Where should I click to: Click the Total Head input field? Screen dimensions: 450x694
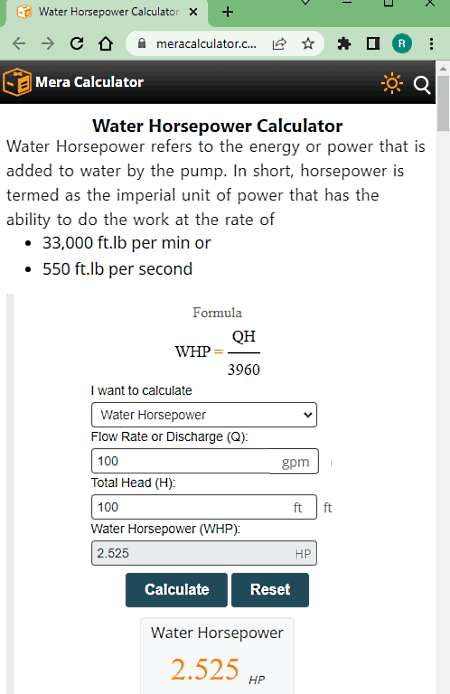tap(204, 507)
